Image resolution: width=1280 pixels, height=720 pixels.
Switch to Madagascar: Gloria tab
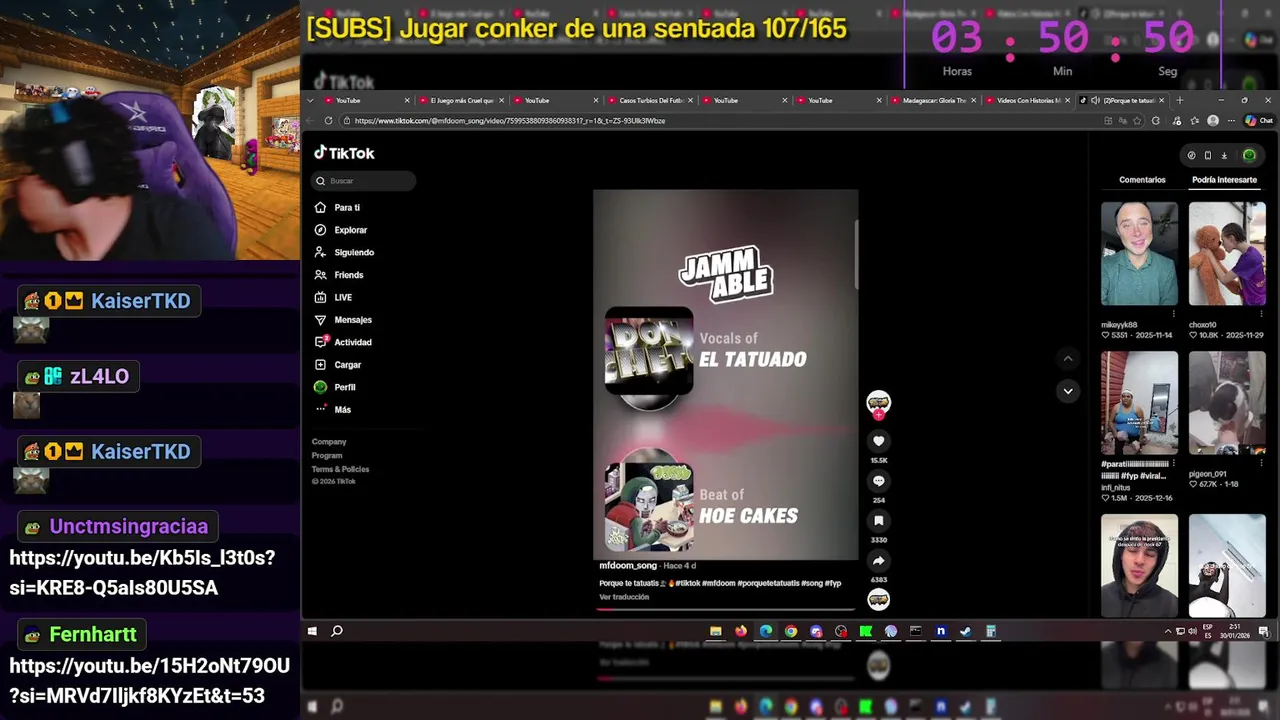(x=934, y=100)
